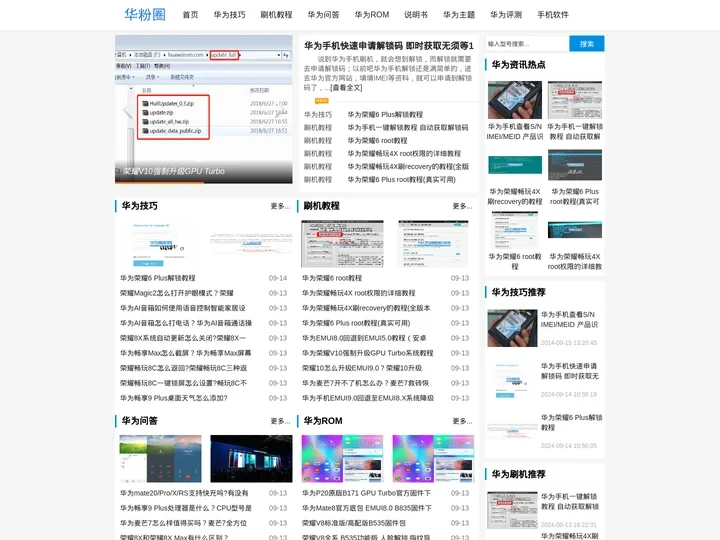Open headline 华为手机快速申请解锁码 article

(388, 45)
